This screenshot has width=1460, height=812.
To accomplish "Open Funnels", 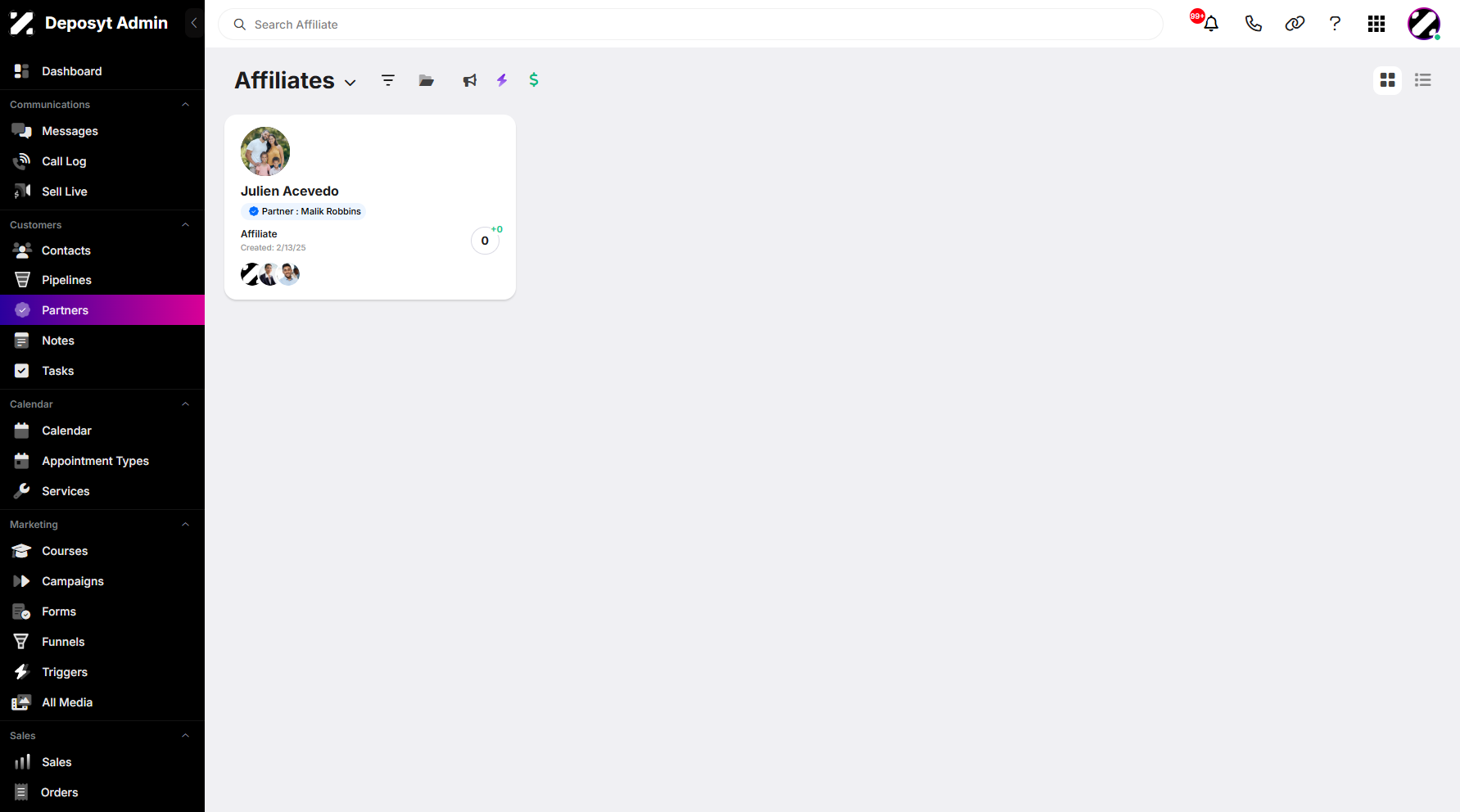I will click(102, 642).
